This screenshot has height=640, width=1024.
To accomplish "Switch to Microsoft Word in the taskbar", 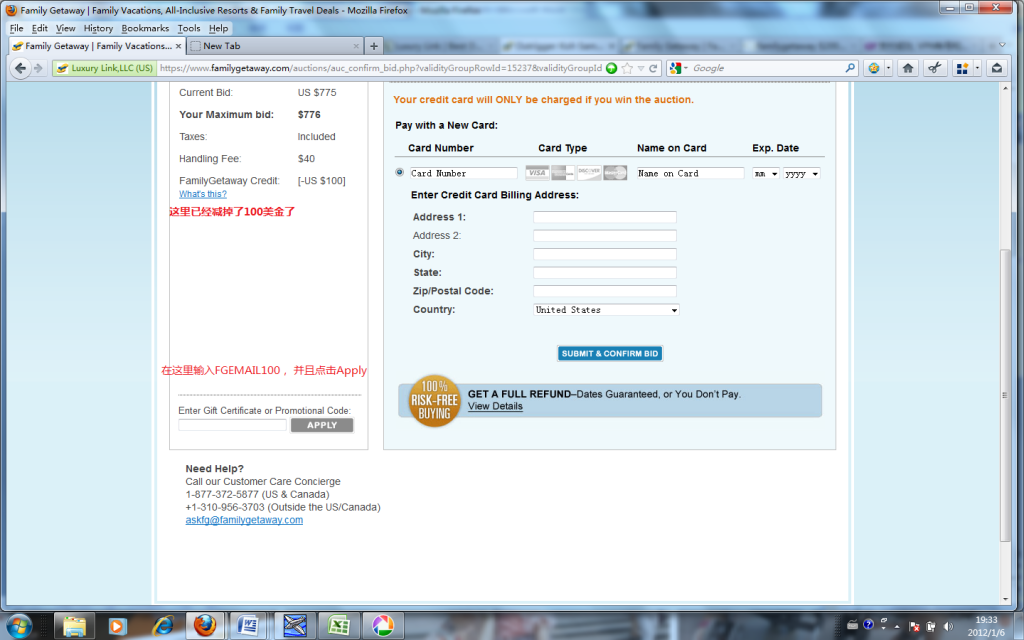I will coord(248,626).
